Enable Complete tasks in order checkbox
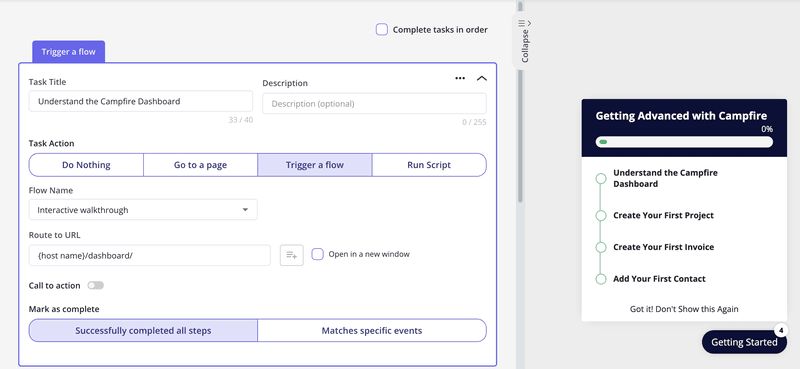 (x=382, y=30)
